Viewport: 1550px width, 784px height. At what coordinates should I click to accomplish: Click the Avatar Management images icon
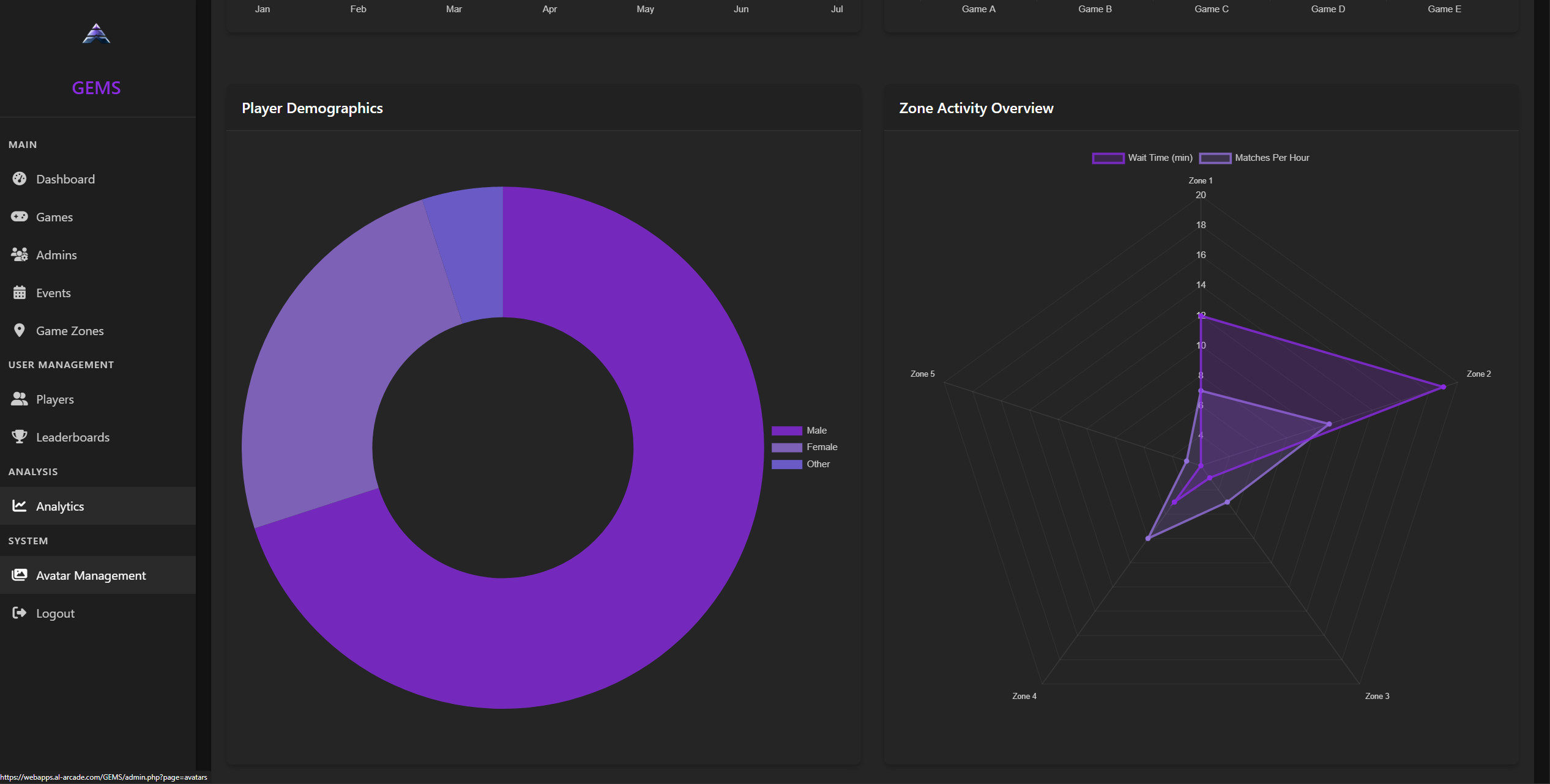[x=20, y=575]
